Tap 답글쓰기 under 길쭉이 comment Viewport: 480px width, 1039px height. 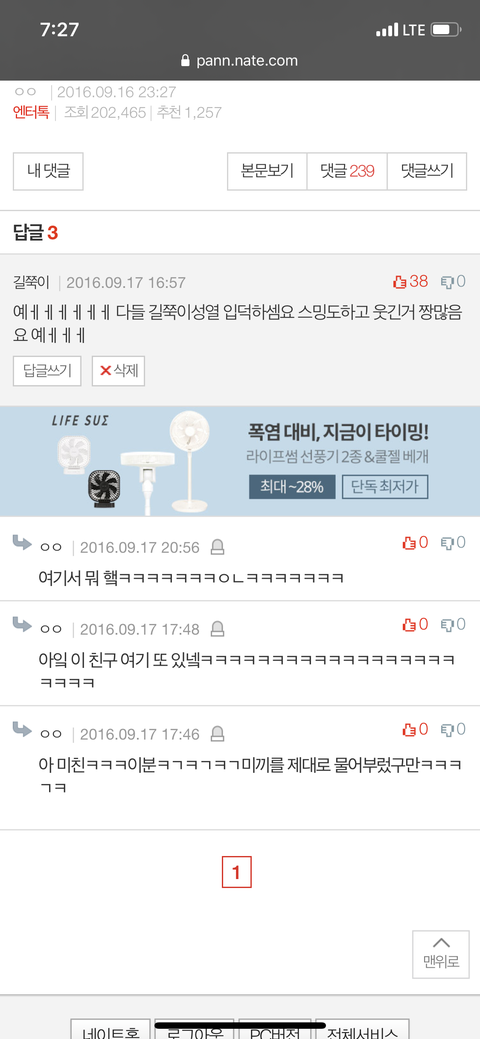(x=47, y=370)
